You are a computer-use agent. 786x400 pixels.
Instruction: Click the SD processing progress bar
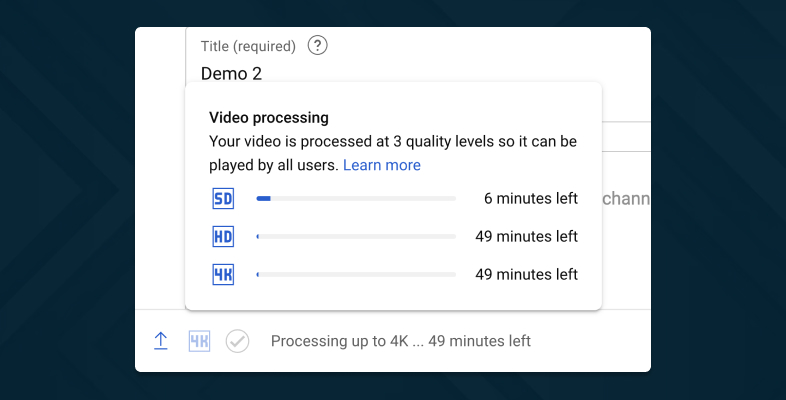[356, 199]
